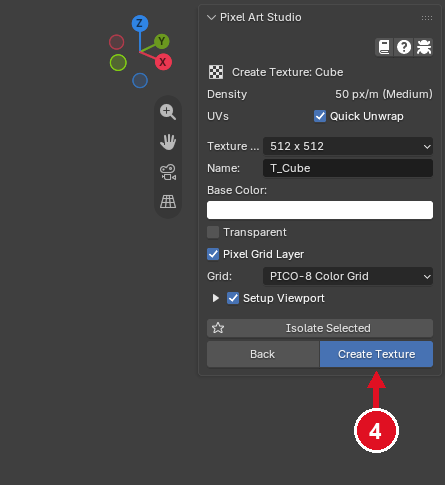This screenshot has height=485, width=445.
Task: Click the bug report icon
Action: click(424, 47)
